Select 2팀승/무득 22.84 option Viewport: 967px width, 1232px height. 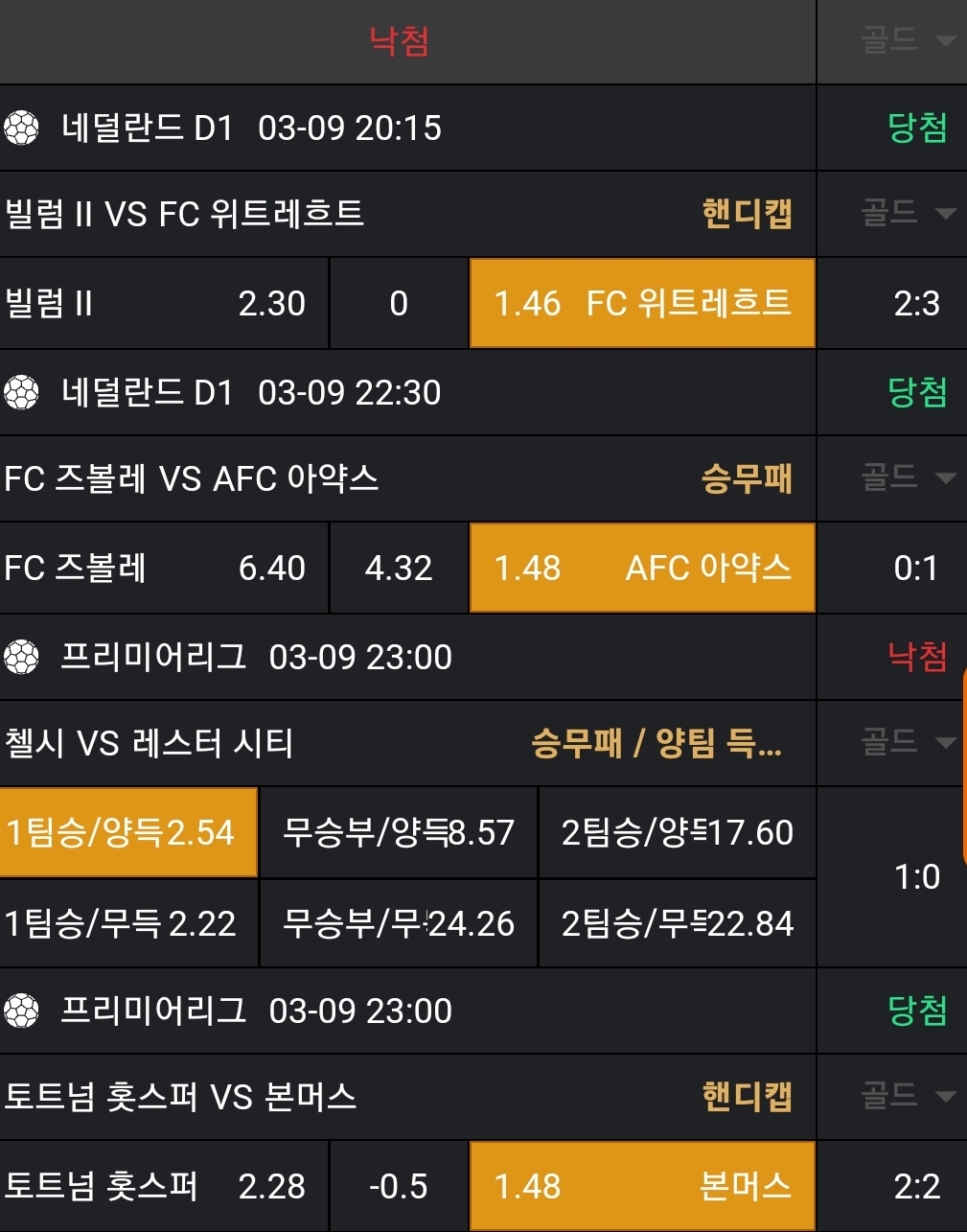677,923
